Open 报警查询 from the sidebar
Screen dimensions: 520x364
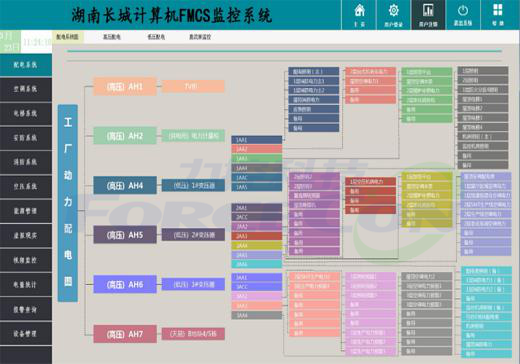click(x=26, y=309)
